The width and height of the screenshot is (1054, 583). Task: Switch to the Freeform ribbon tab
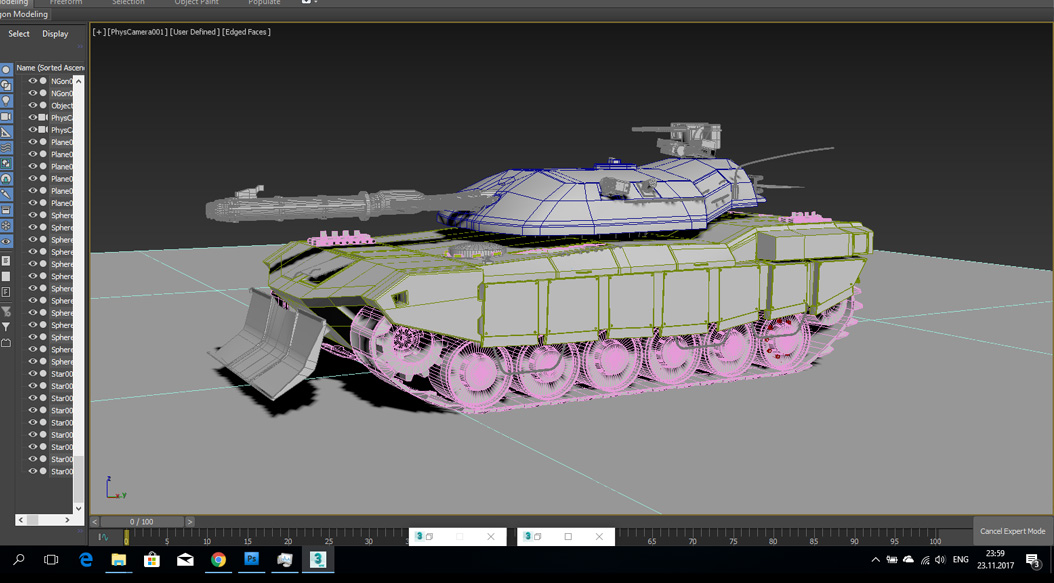[x=66, y=2]
